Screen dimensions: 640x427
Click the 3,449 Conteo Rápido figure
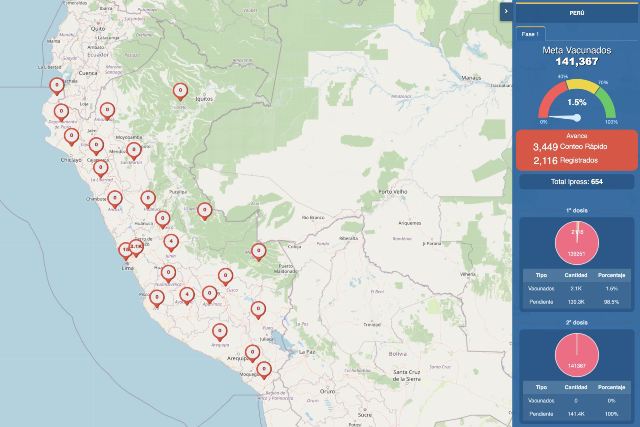pyautogui.click(x=576, y=147)
